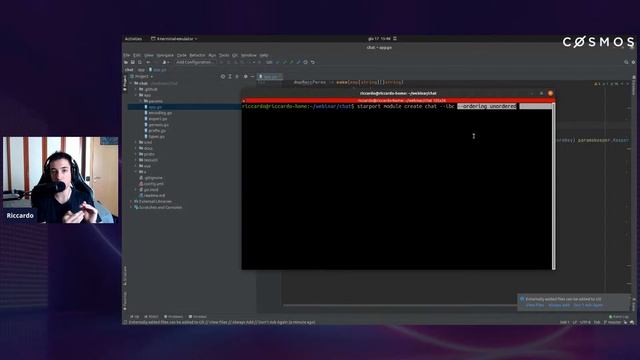Open the Window menu
640x360 pixels.
click(249, 55)
